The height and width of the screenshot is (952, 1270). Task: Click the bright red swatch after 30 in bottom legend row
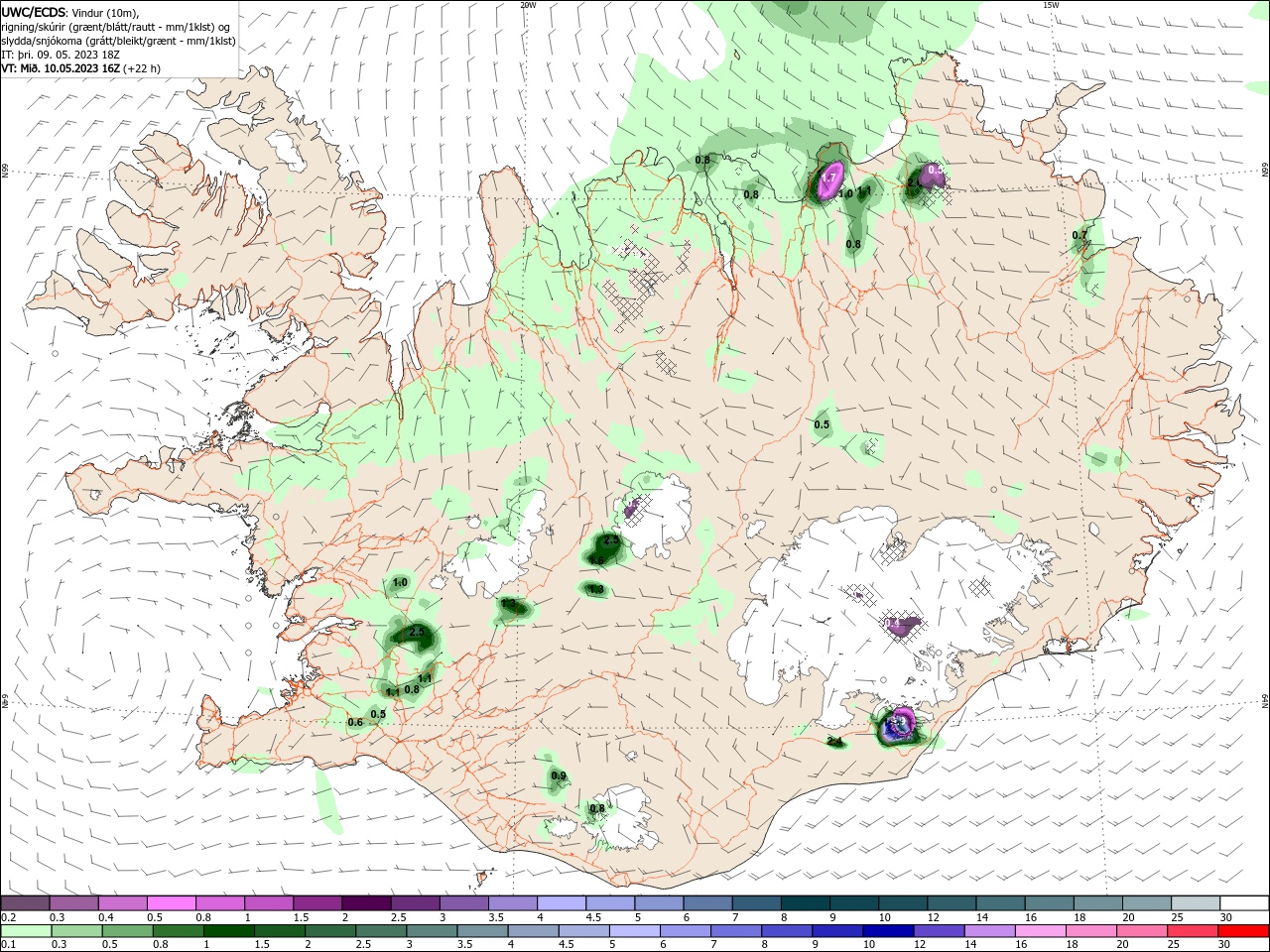pos(1244,931)
